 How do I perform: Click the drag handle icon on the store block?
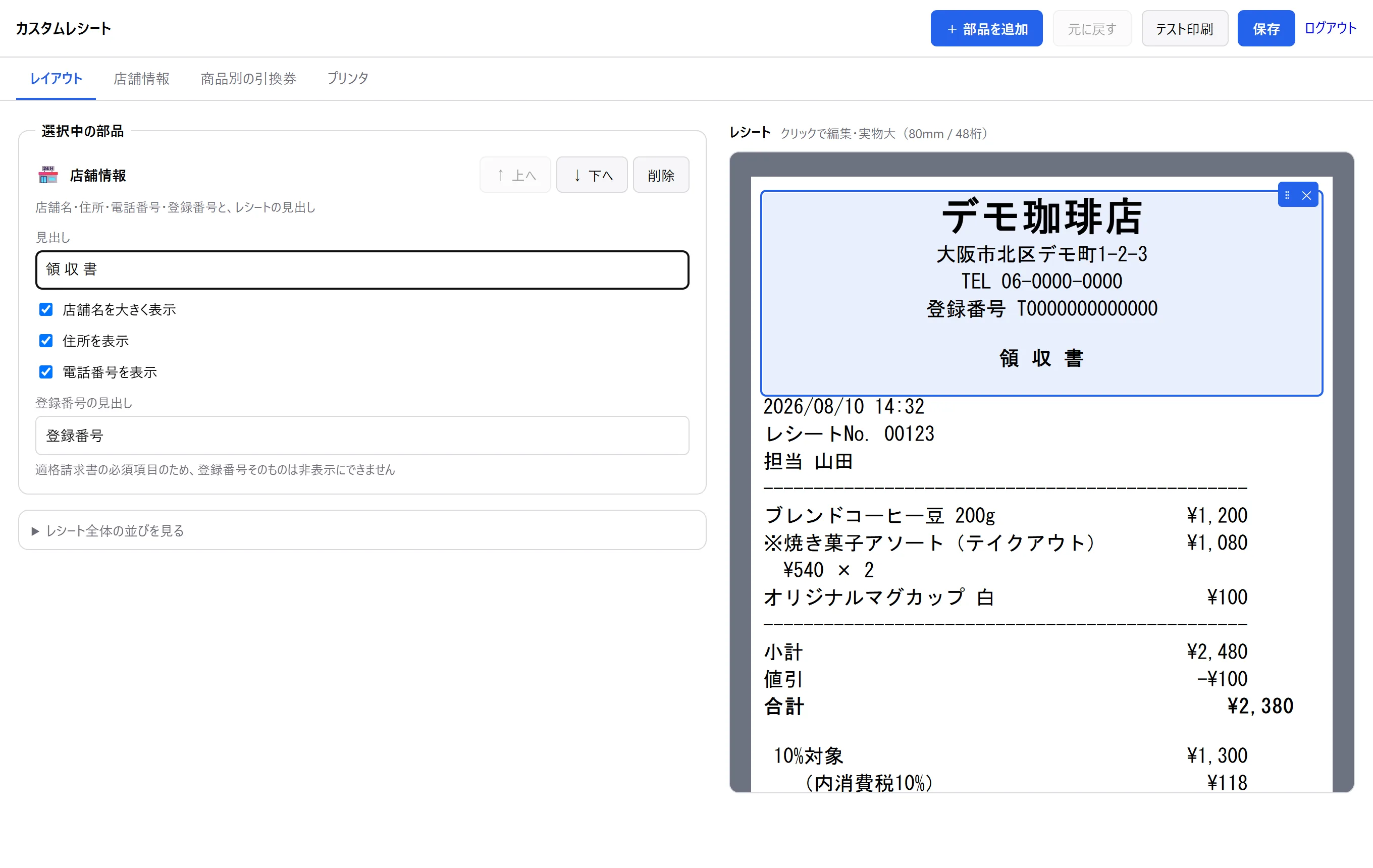tap(1287, 195)
